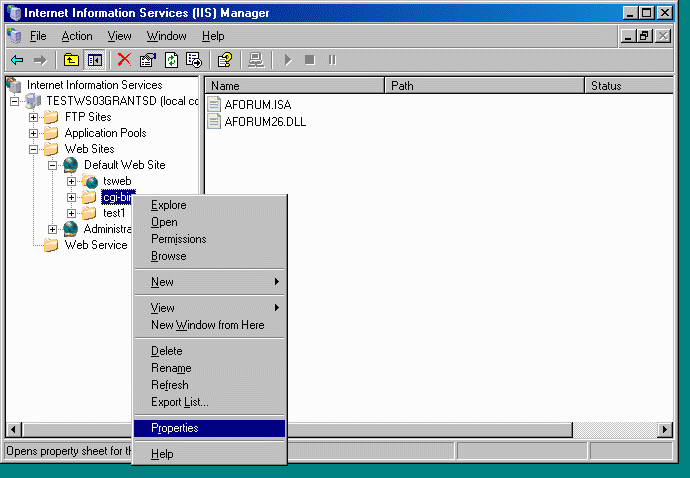
Task: Click the connect-to-computer toolbar icon
Action: point(256,60)
